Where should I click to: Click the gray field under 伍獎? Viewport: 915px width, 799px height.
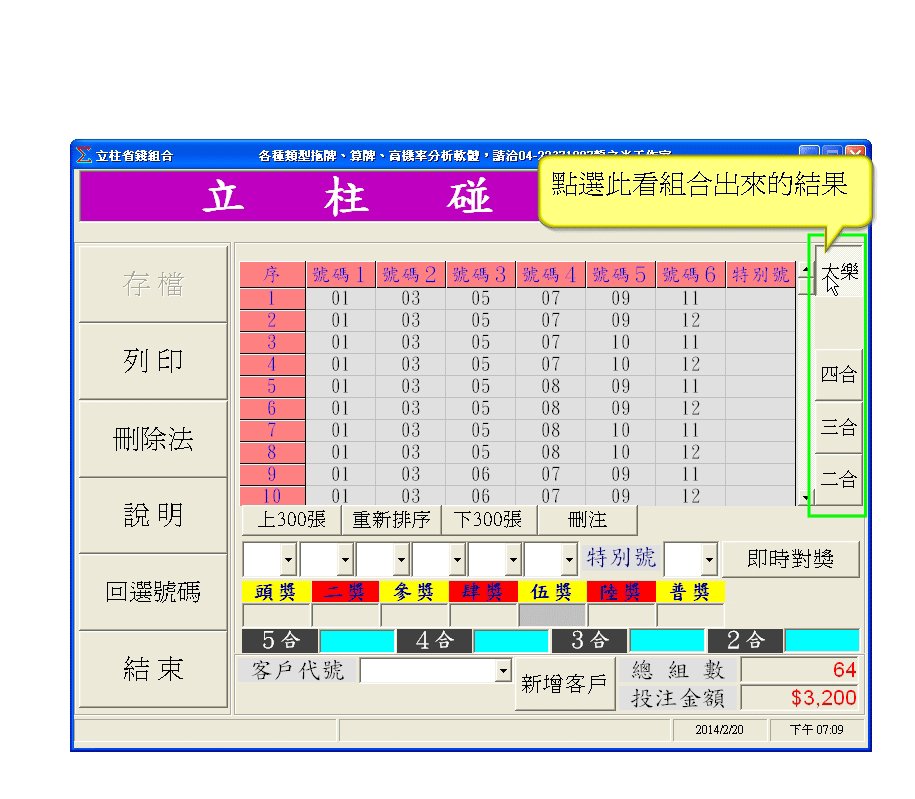(x=552, y=615)
